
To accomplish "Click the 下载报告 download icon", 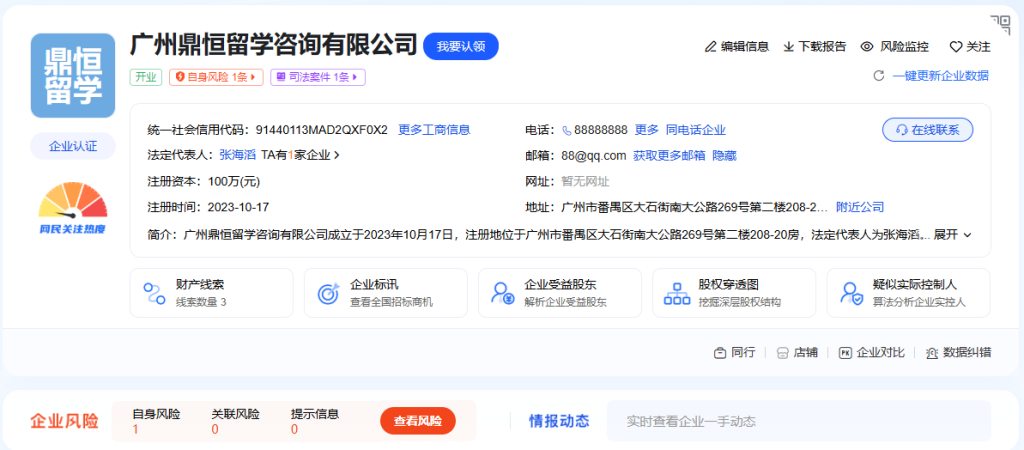I will click(789, 47).
